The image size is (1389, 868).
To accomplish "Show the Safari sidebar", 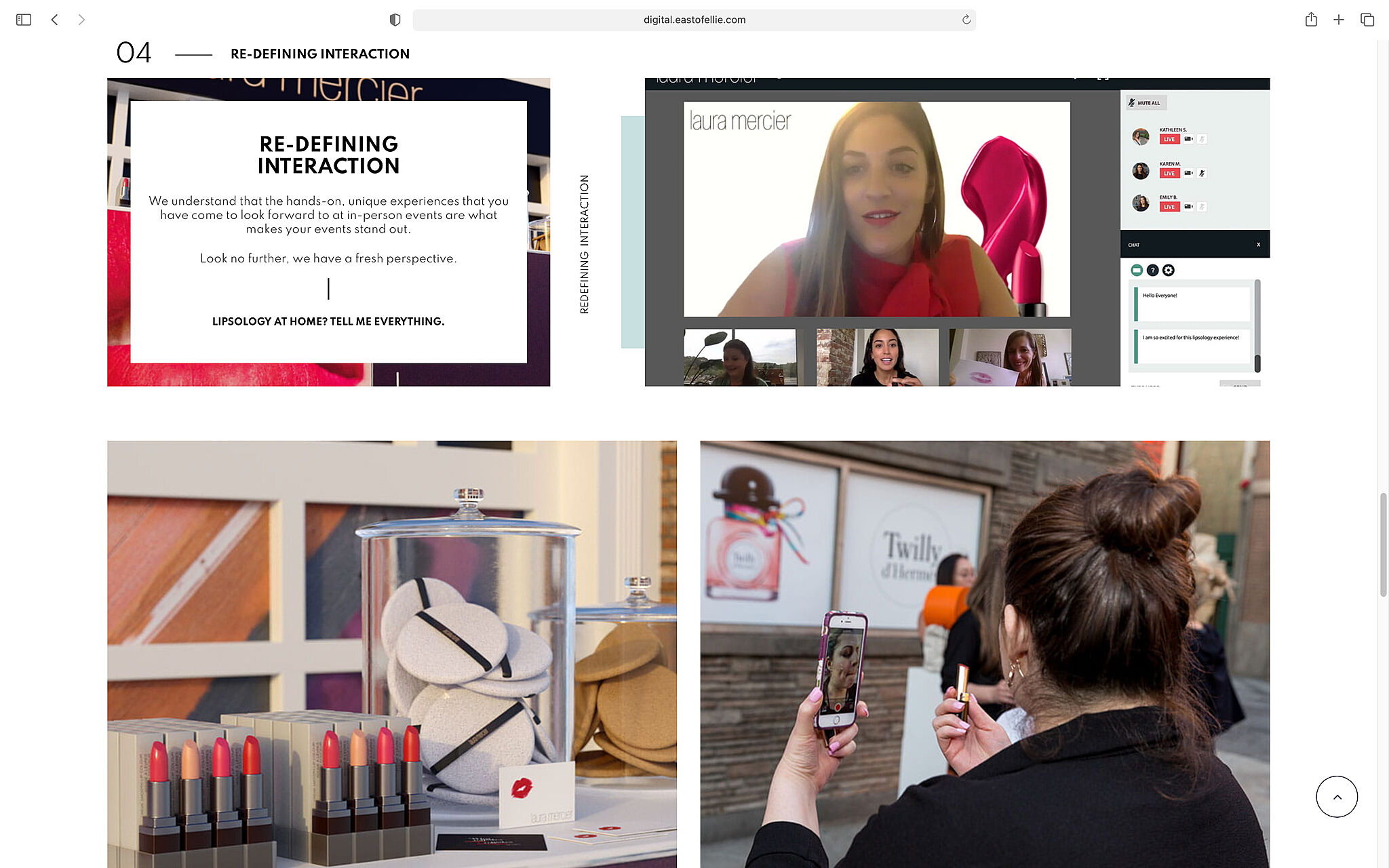I will (x=24, y=20).
